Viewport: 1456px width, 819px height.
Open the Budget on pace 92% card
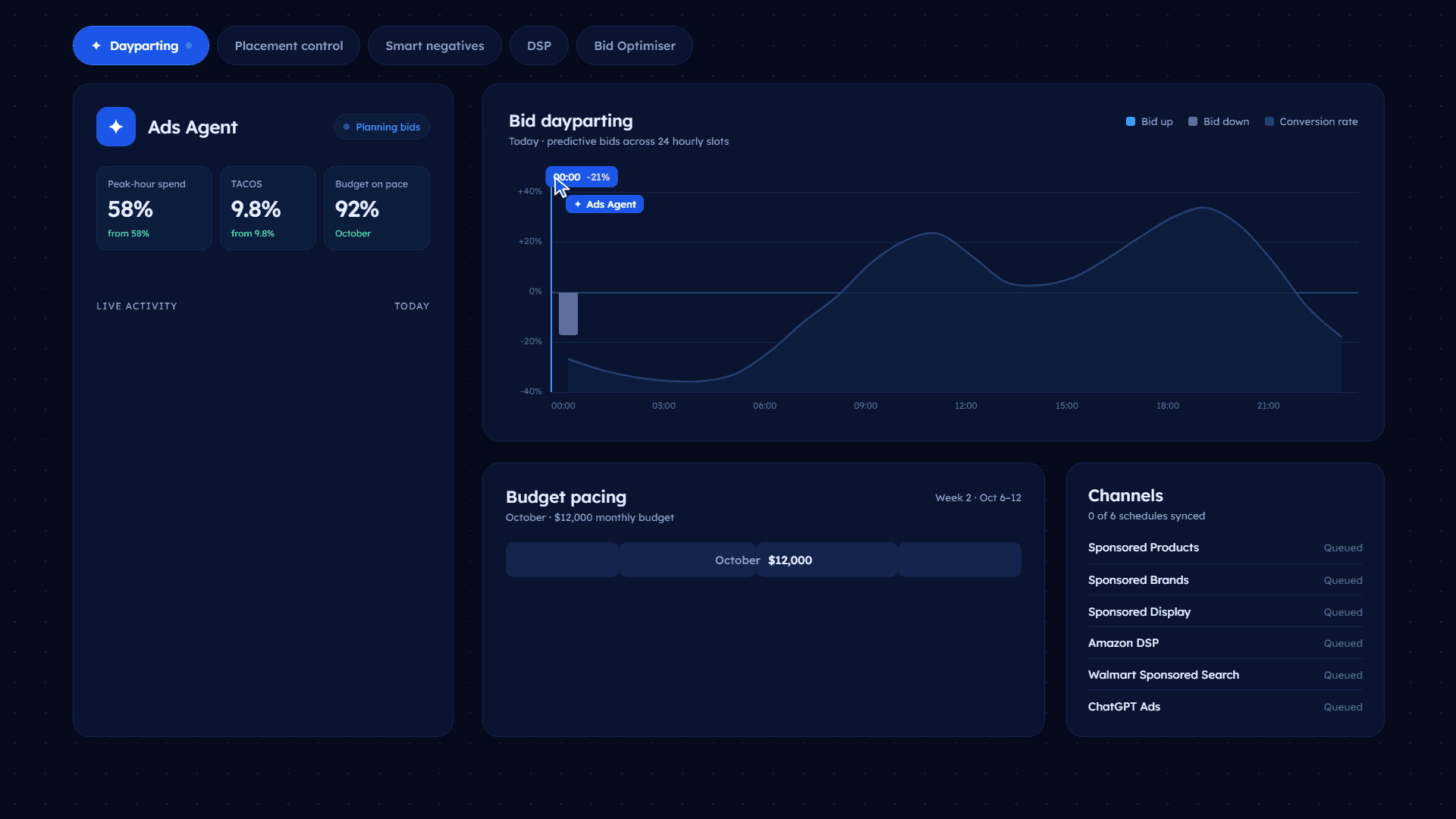click(x=377, y=208)
